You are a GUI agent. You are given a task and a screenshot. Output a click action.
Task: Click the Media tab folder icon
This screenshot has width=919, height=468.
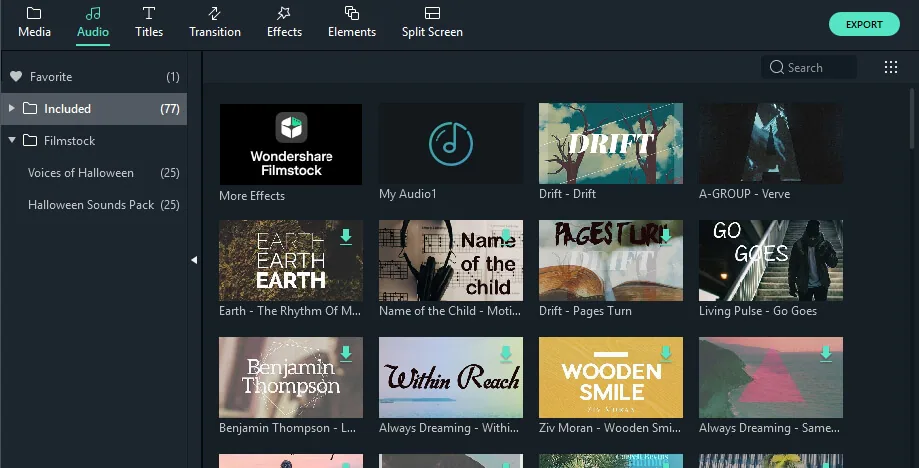34,13
